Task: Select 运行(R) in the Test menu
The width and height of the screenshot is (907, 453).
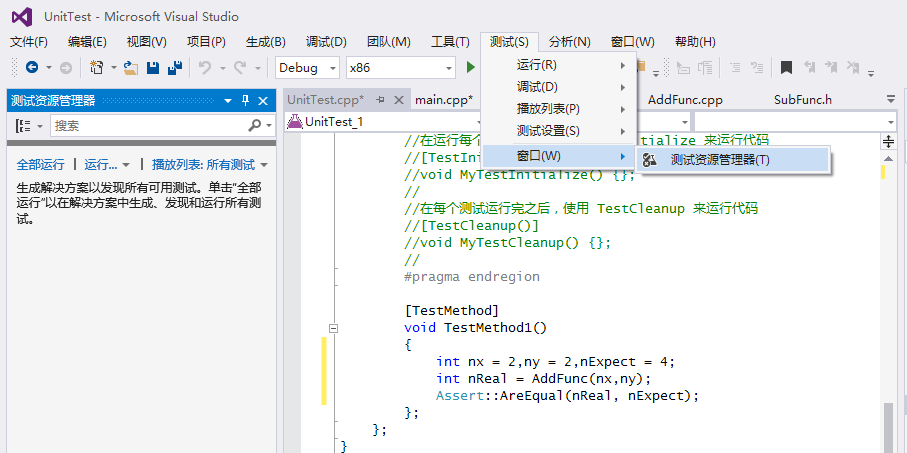Action: pyautogui.click(x=559, y=65)
